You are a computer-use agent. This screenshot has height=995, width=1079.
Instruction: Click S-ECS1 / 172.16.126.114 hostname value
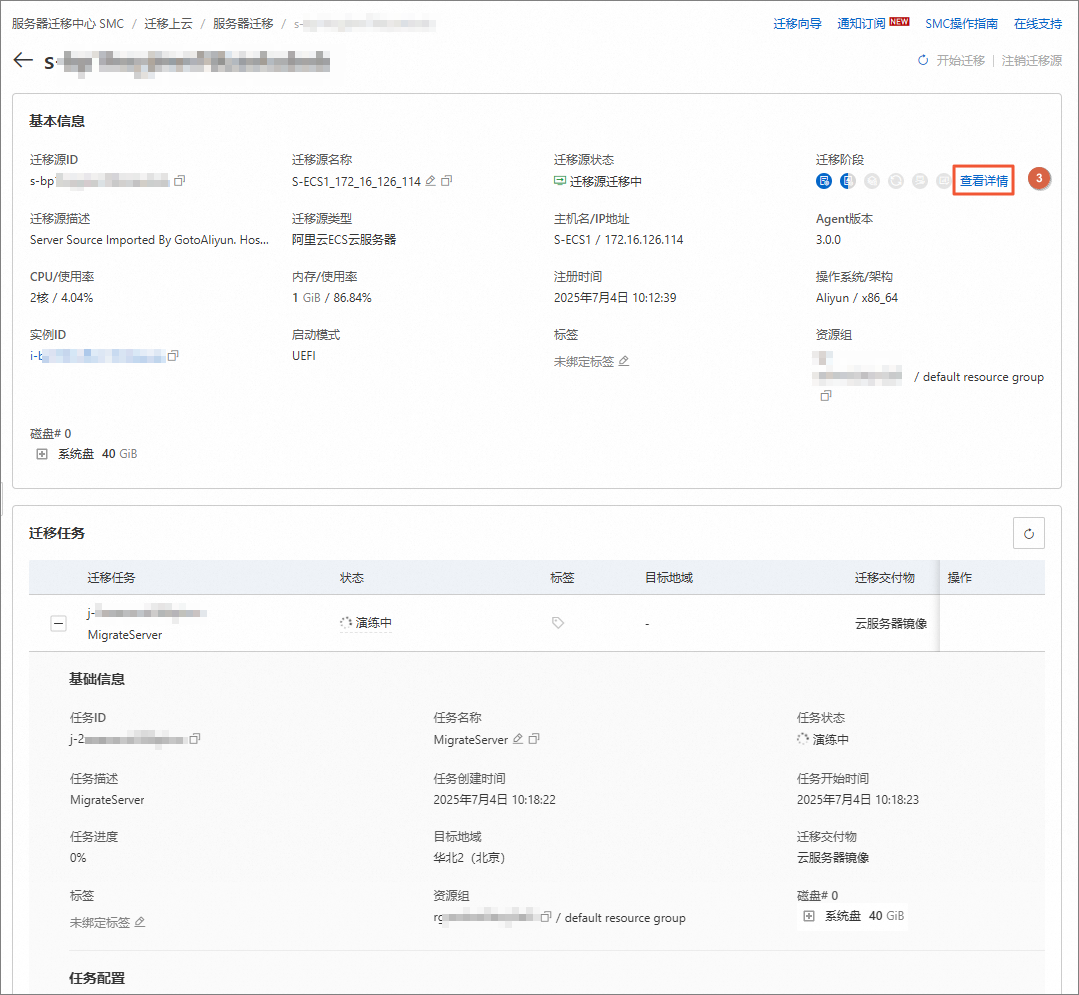619,239
